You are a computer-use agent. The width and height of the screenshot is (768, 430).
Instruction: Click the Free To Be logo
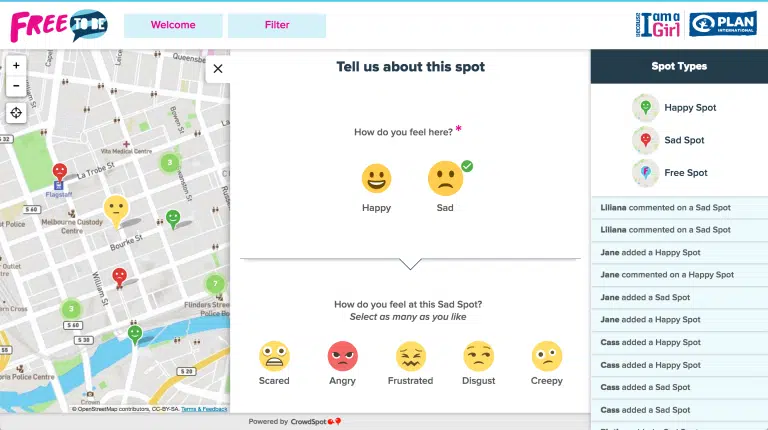[59, 25]
